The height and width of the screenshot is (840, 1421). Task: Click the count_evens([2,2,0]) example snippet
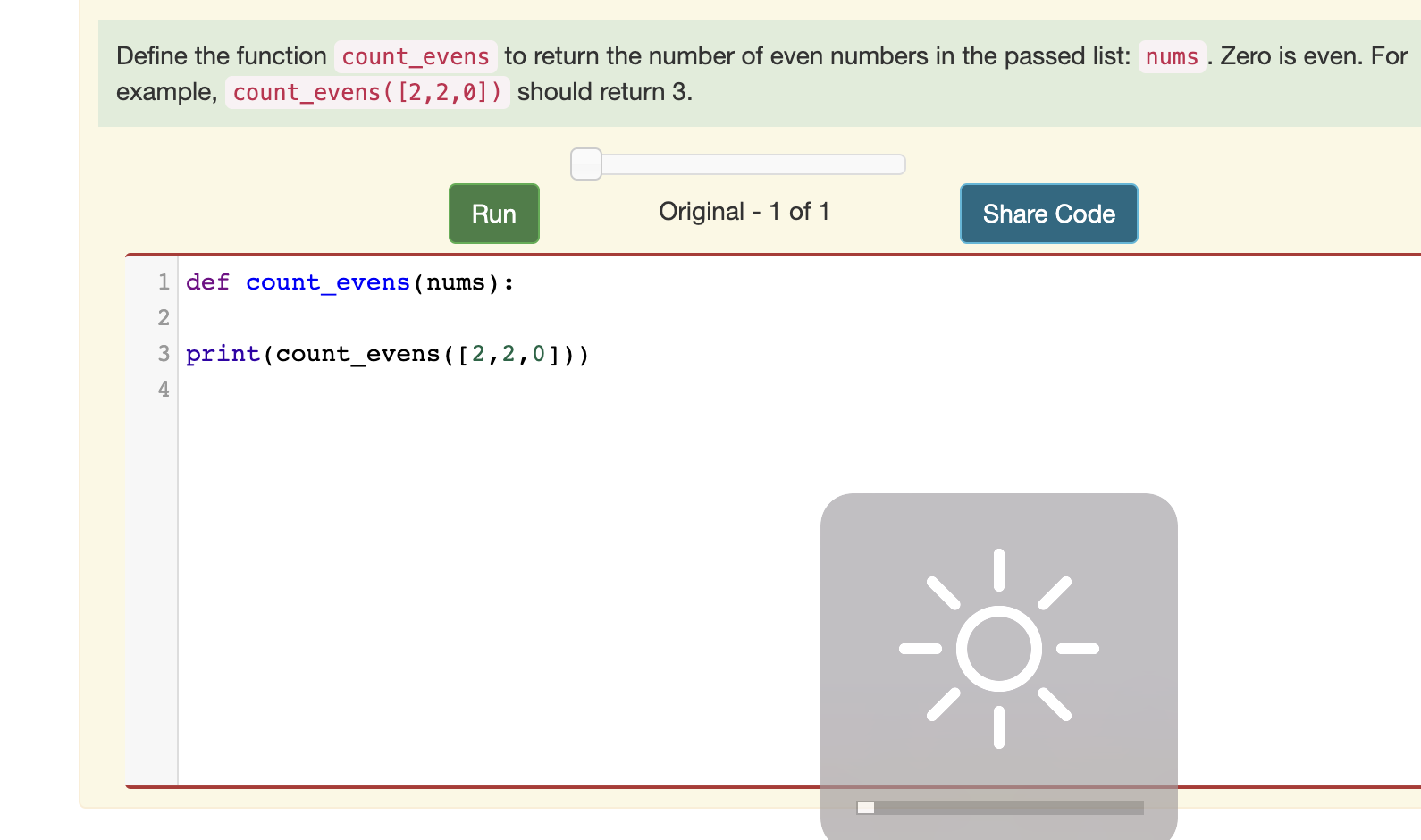point(367,92)
